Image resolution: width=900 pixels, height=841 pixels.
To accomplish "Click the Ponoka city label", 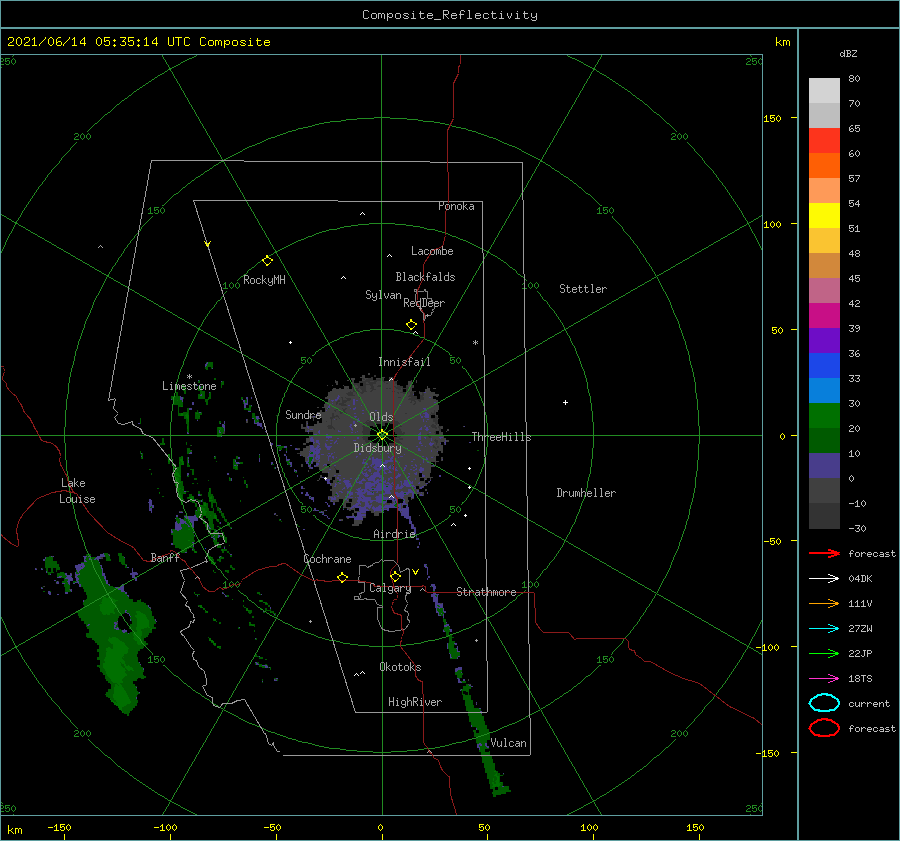I will point(456,206).
